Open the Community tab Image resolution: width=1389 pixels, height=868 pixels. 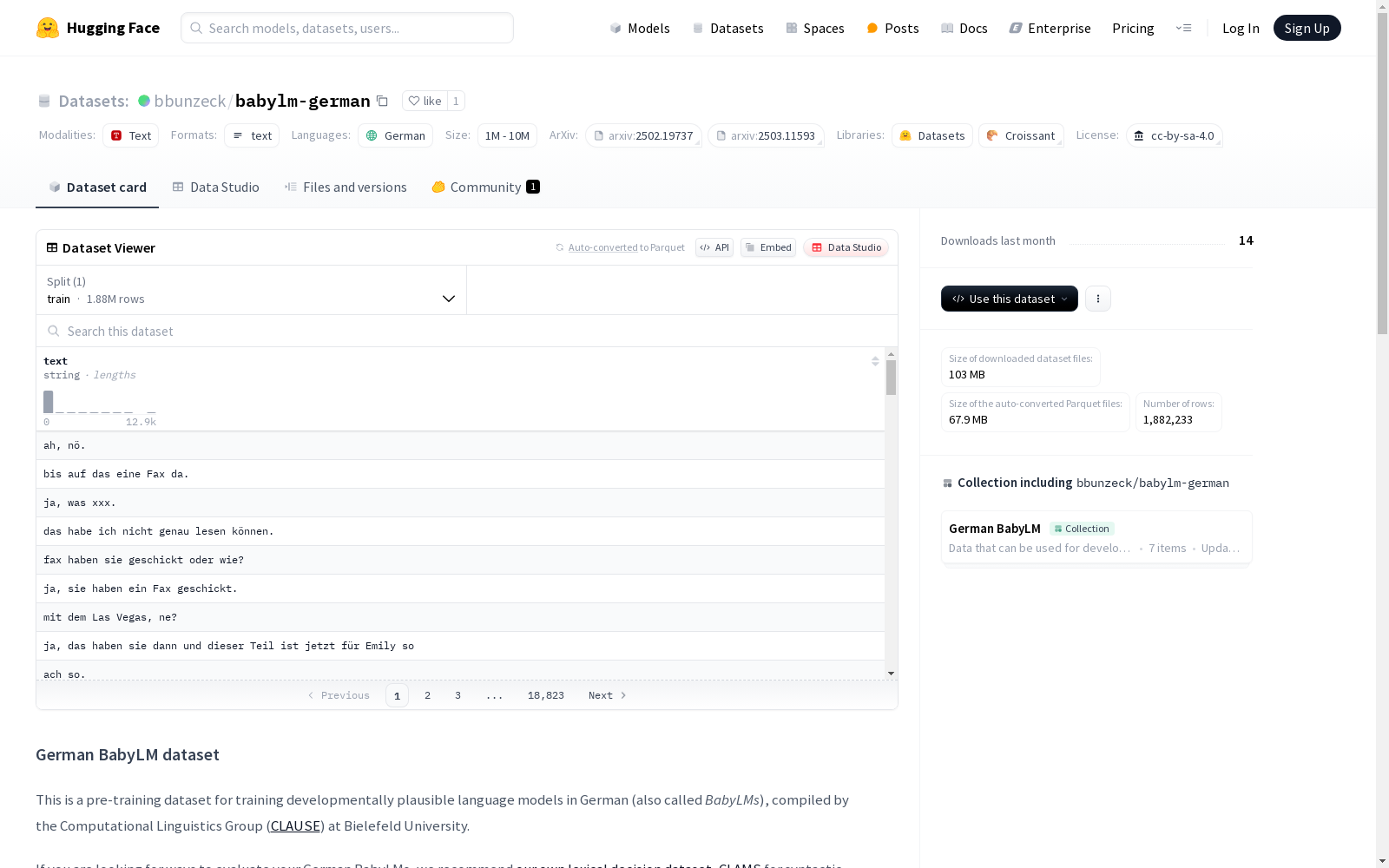coord(485,187)
